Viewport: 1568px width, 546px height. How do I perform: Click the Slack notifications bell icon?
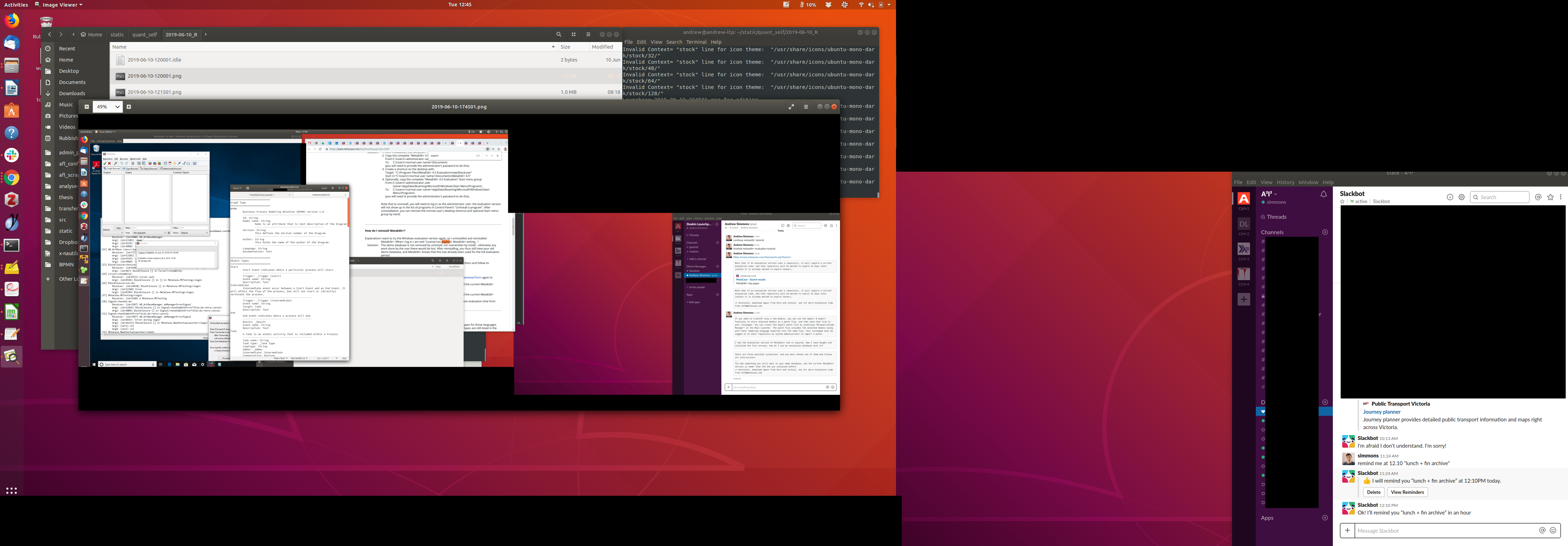pyautogui.click(x=1323, y=195)
